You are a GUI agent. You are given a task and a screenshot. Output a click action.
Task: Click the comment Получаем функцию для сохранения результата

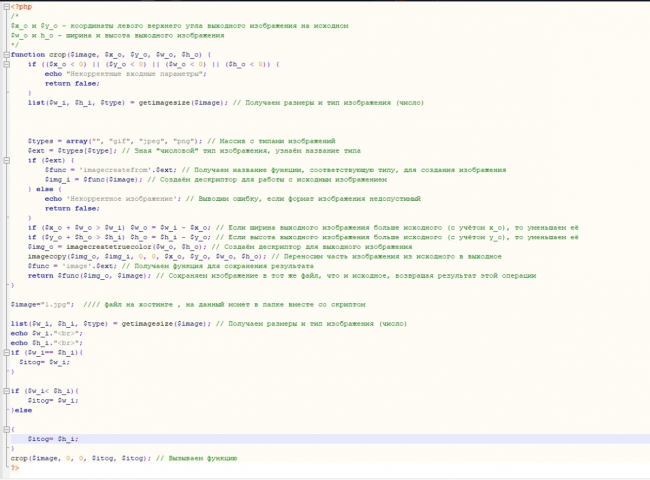pyautogui.click(x=218, y=266)
